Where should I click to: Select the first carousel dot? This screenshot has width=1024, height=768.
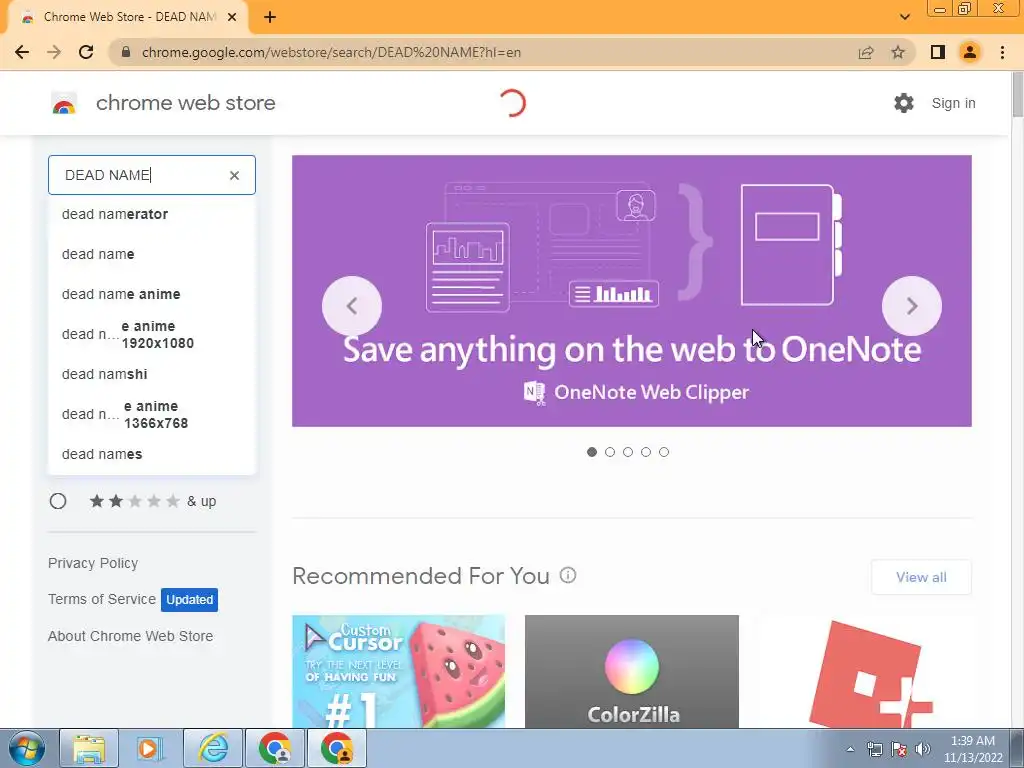tap(592, 452)
